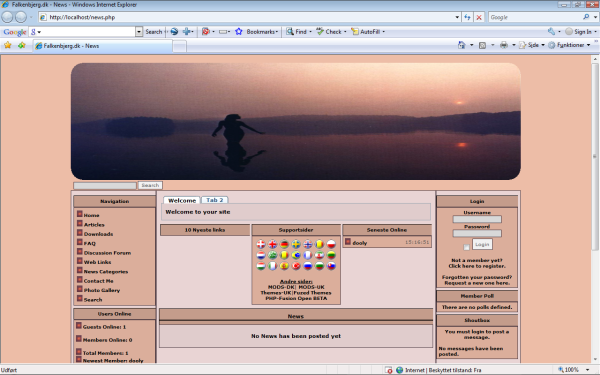
Task: Click the Google toolbar Search button
Action: [154, 32]
